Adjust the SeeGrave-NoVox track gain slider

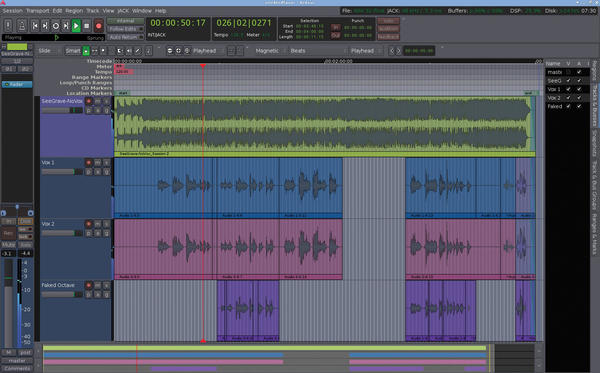(62, 110)
